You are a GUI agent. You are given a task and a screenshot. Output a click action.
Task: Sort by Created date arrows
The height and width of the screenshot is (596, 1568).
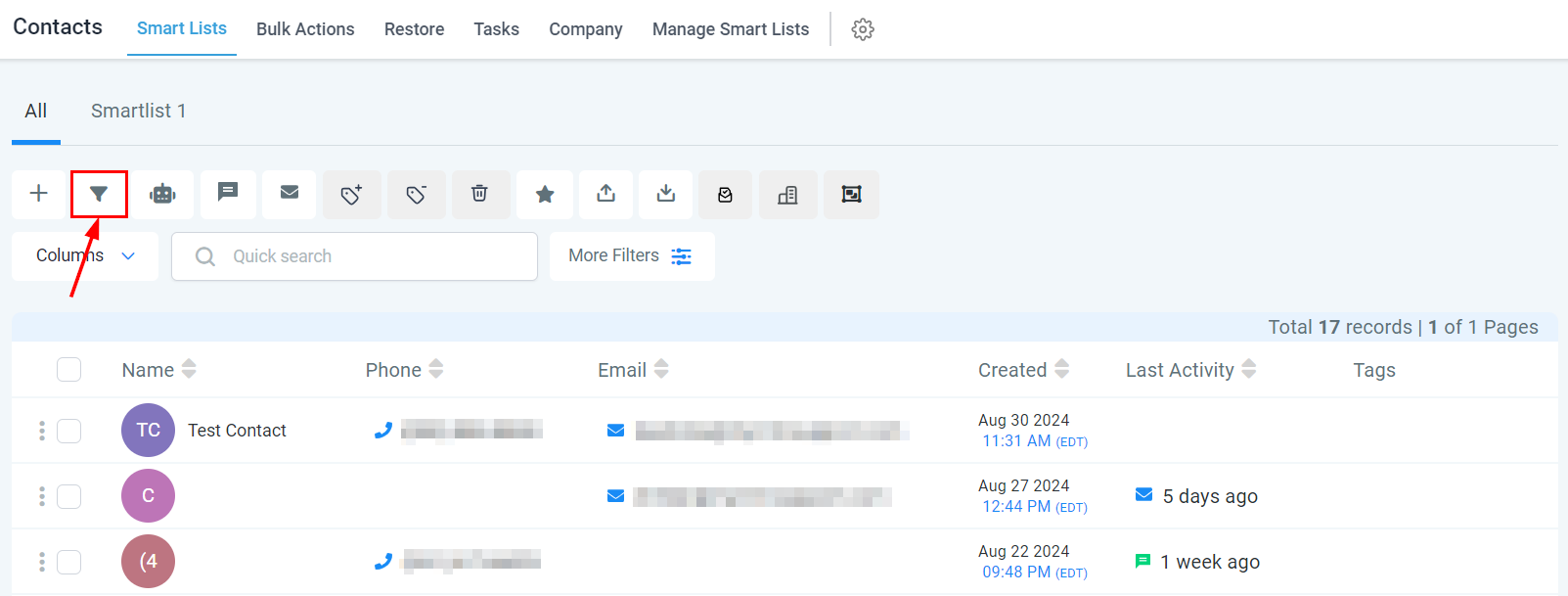point(1061,369)
